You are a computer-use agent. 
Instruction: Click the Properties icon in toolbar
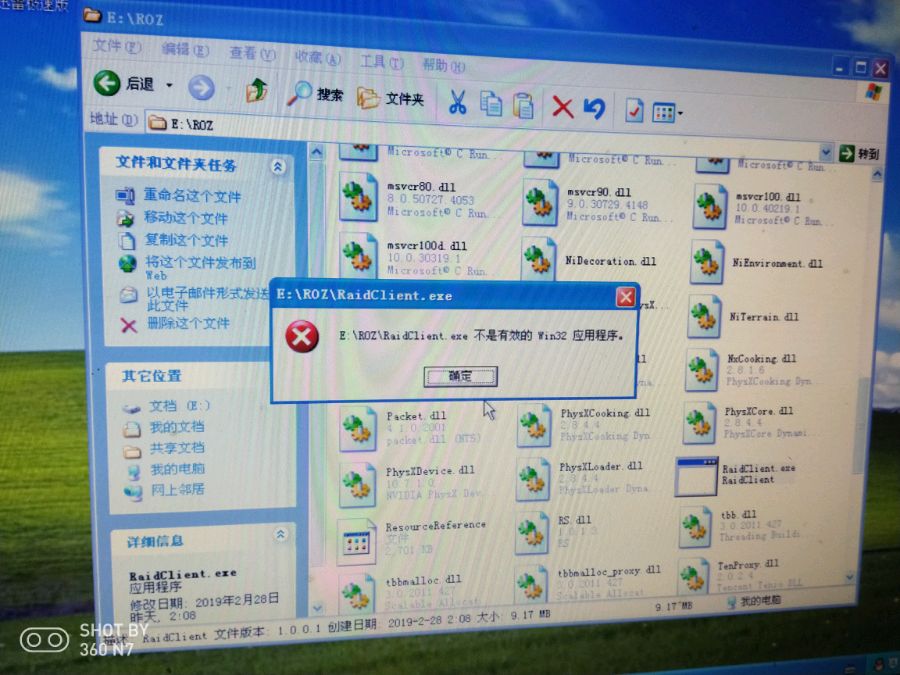pyautogui.click(x=634, y=110)
